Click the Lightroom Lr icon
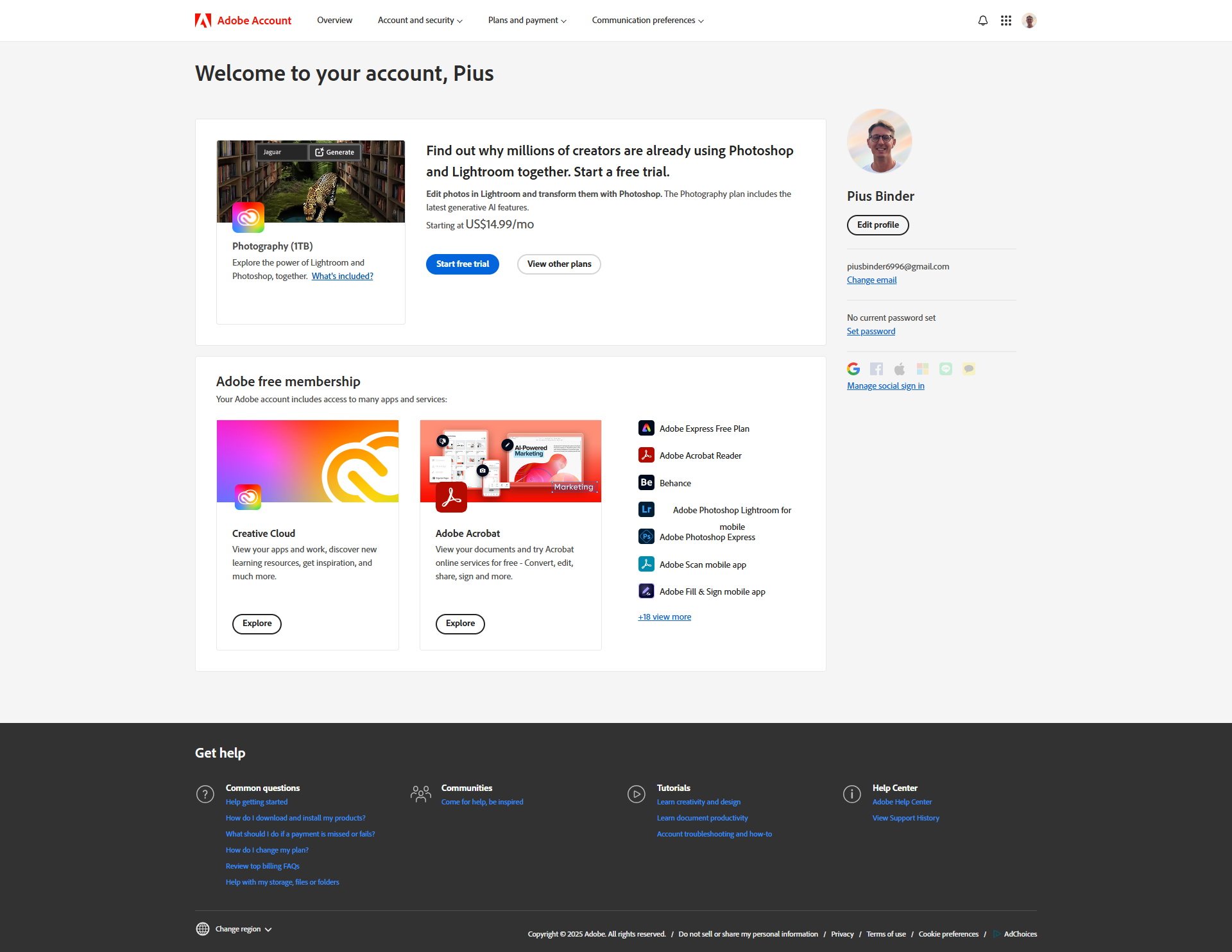Image resolution: width=1232 pixels, height=952 pixels. point(646,509)
